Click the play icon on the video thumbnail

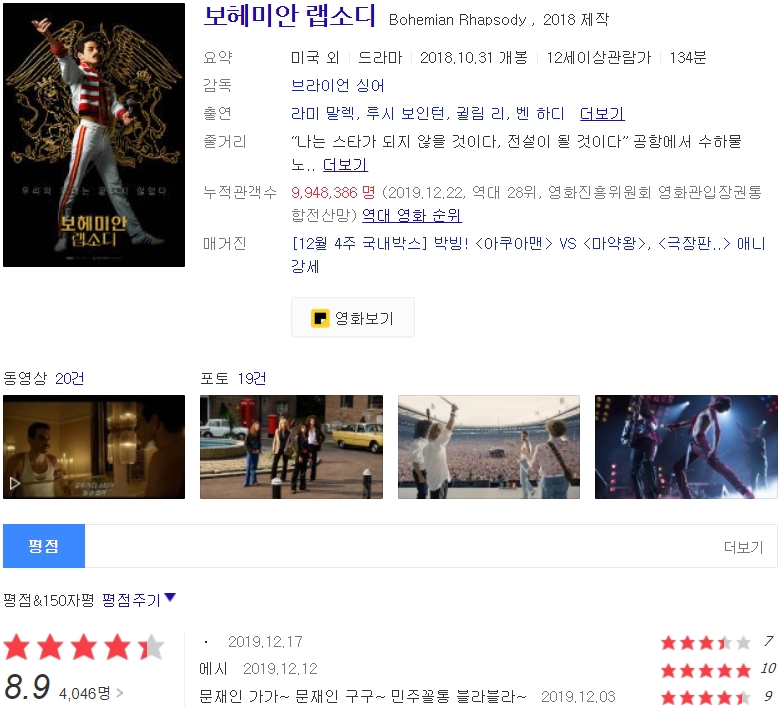(x=14, y=483)
